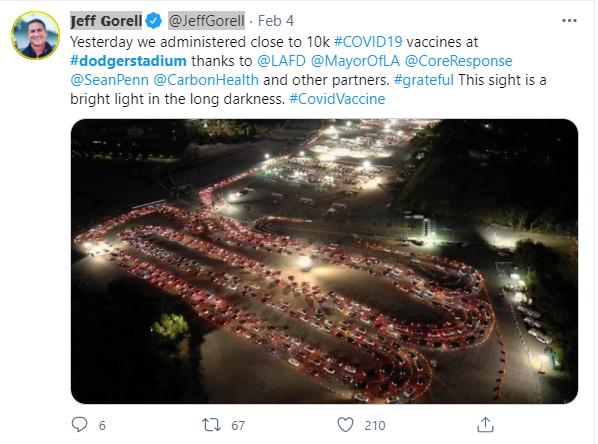
Task: Visit the @CarbonHealth mention
Action: (x=206, y=80)
